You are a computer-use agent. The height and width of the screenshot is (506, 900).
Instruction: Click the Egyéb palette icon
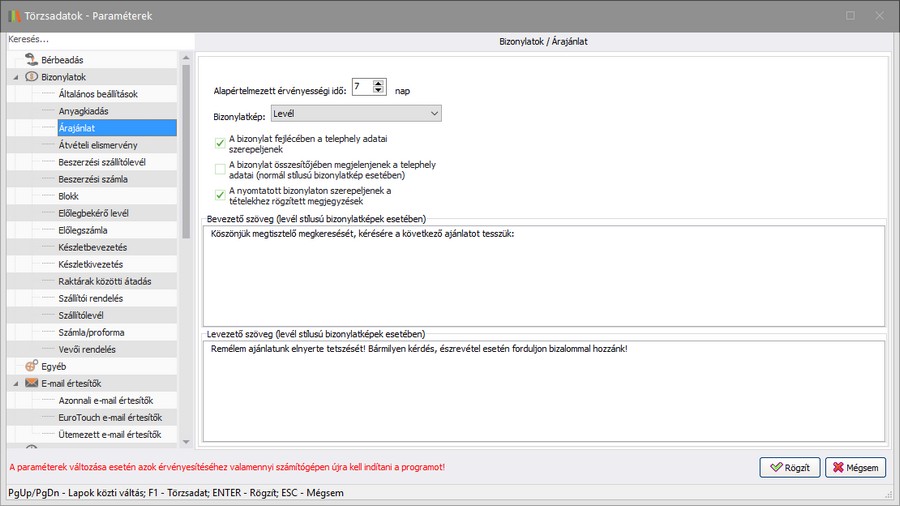click(31, 366)
